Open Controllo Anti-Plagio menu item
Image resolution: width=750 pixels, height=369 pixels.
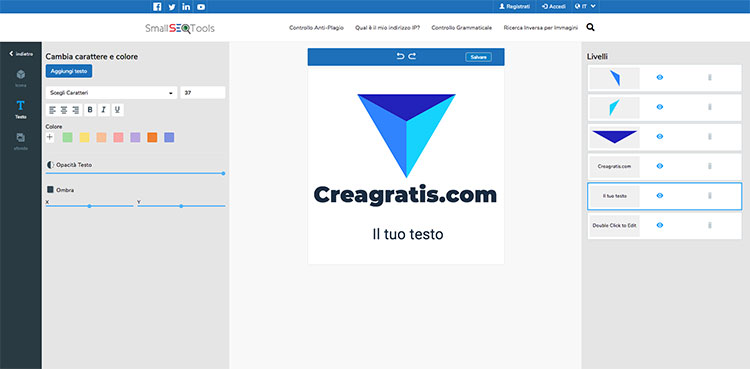coord(316,28)
